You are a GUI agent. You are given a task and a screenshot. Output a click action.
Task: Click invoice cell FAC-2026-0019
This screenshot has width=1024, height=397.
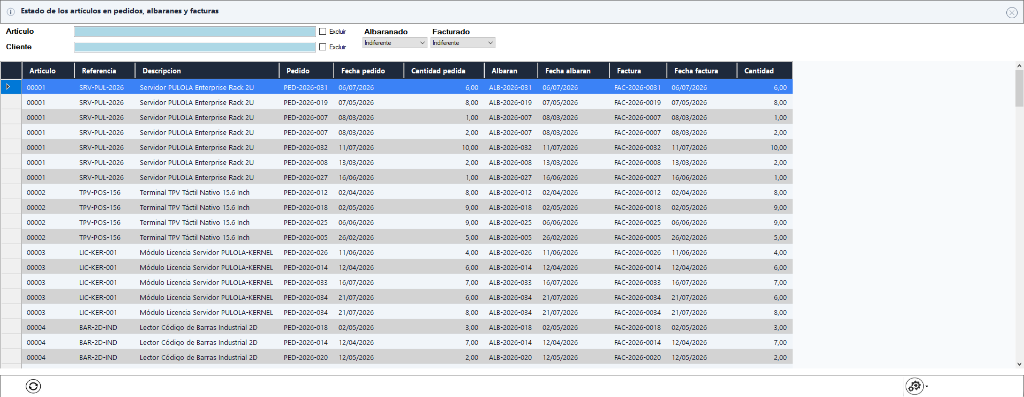click(638, 102)
